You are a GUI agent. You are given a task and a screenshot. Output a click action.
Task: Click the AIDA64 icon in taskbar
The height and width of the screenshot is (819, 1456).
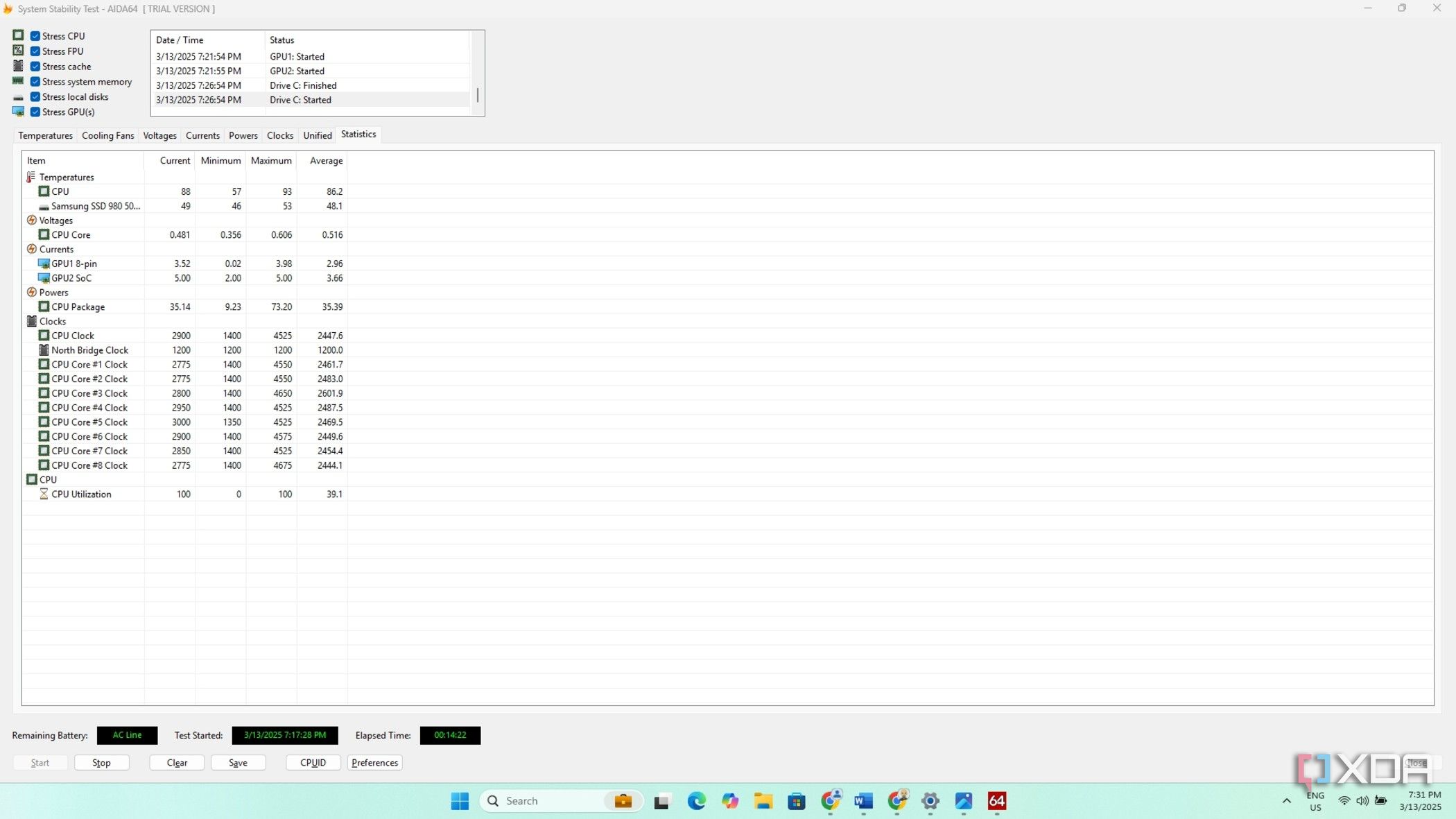pyautogui.click(x=996, y=801)
